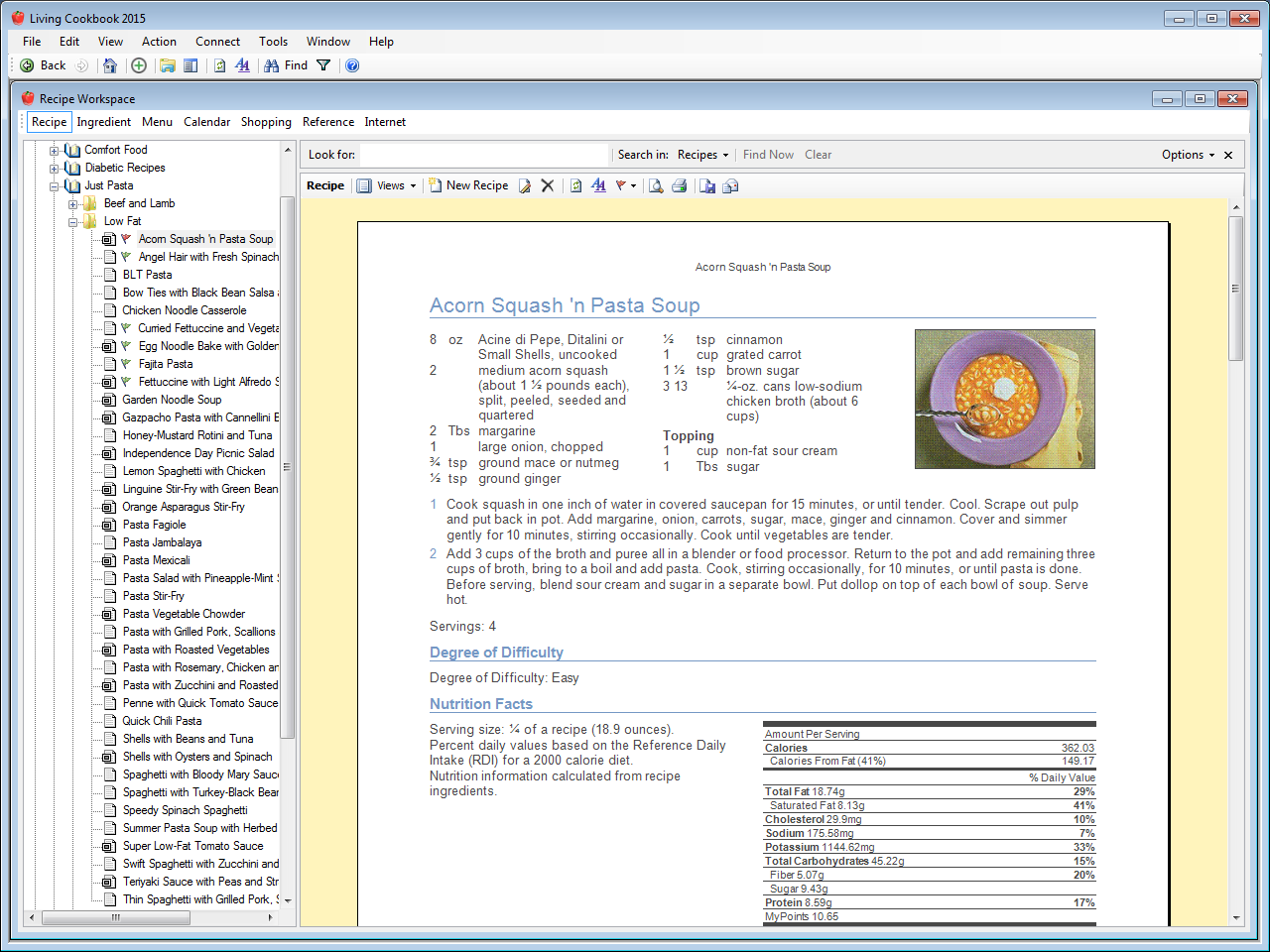
Task: Click the green Back arrow icon
Action: pos(27,65)
